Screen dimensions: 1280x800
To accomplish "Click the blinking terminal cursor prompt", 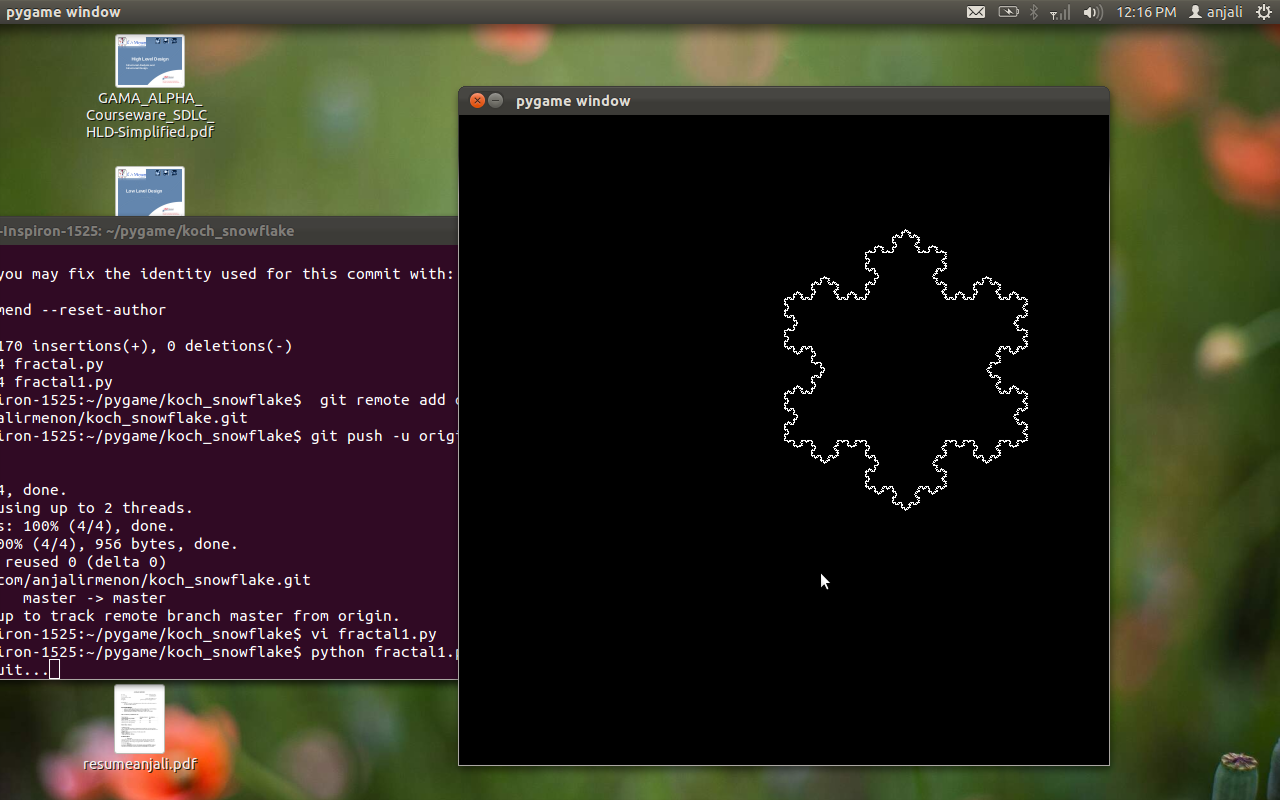I will click(53, 669).
